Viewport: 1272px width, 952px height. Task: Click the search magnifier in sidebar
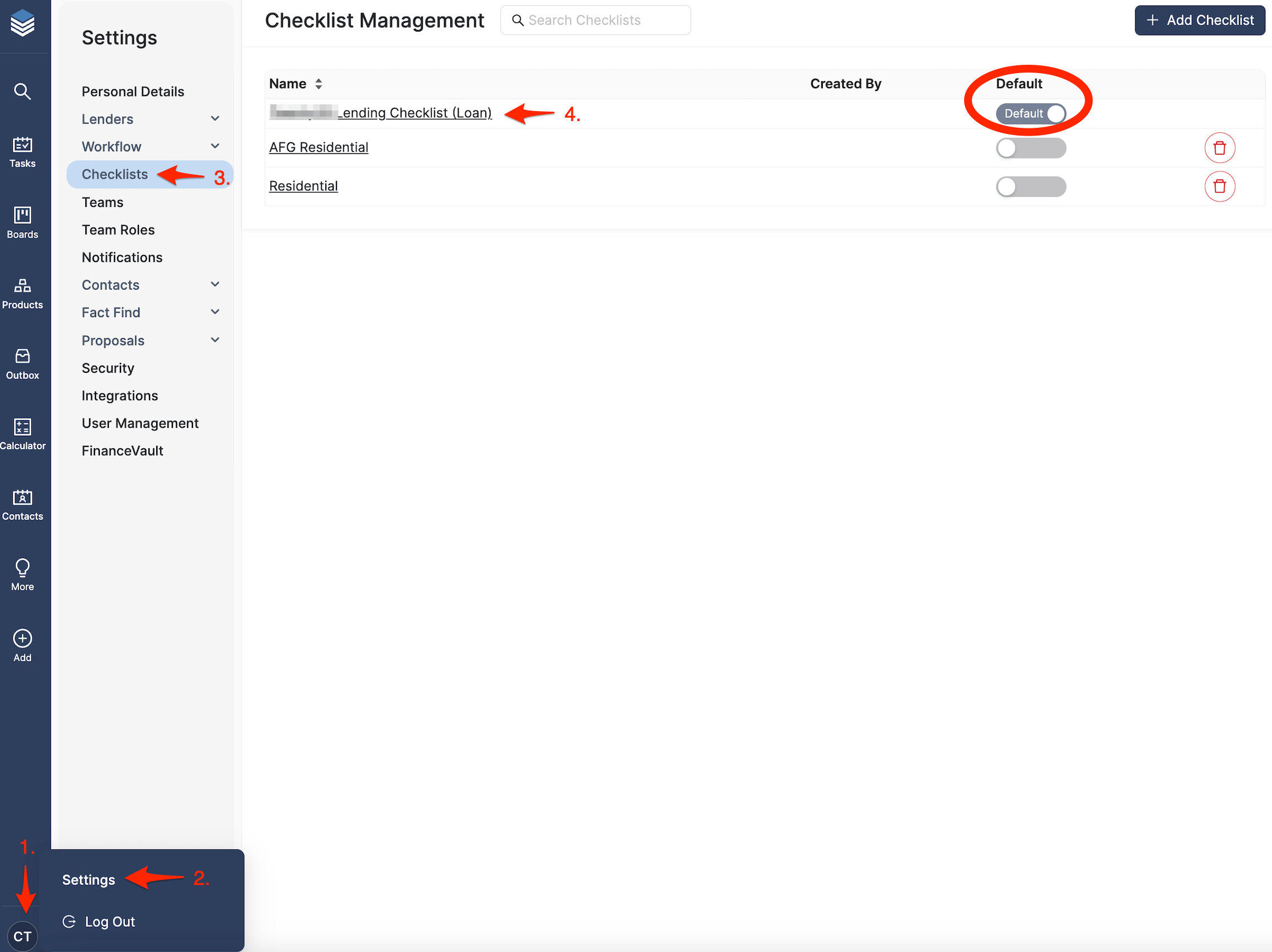click(x=22, y=91)
